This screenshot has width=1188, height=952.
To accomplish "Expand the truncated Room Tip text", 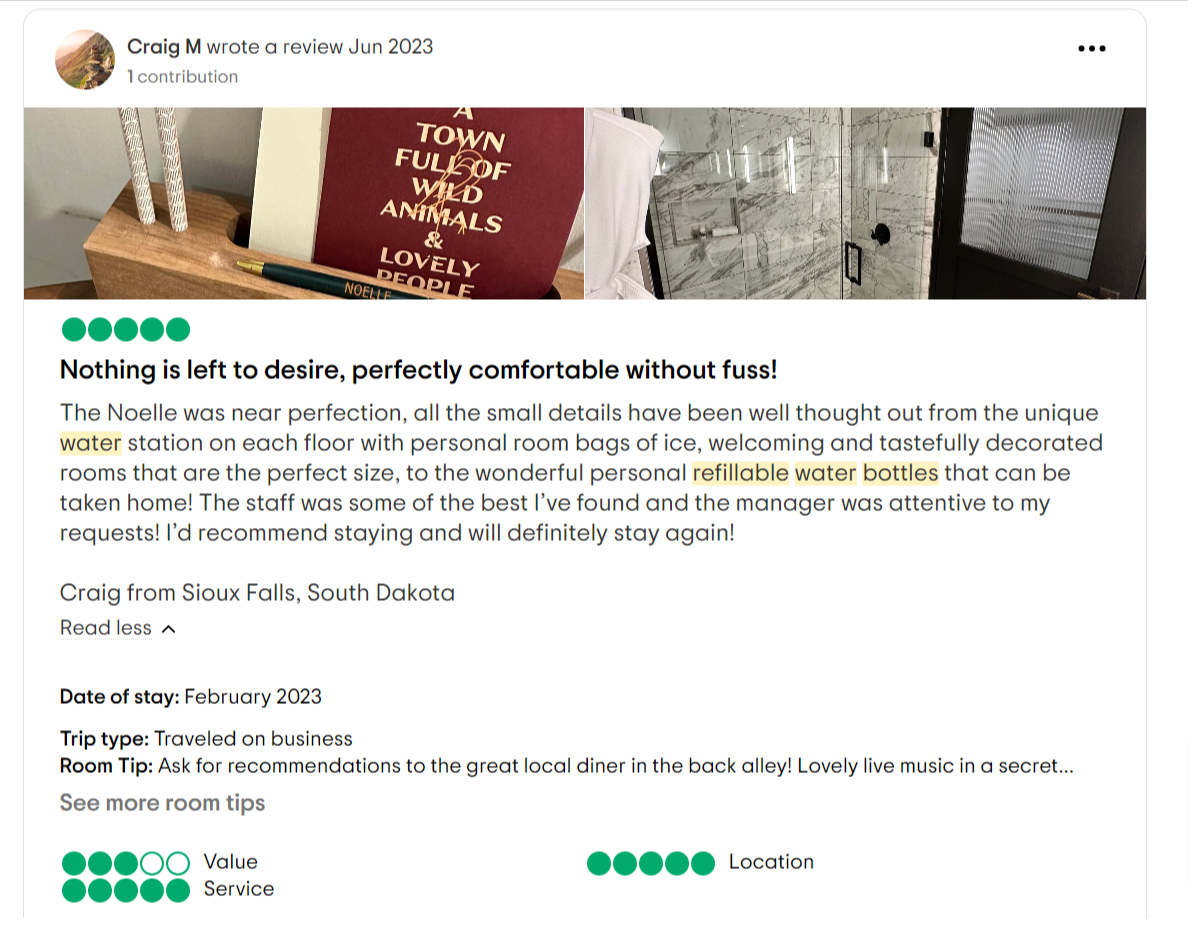I will coord(1065,765).
